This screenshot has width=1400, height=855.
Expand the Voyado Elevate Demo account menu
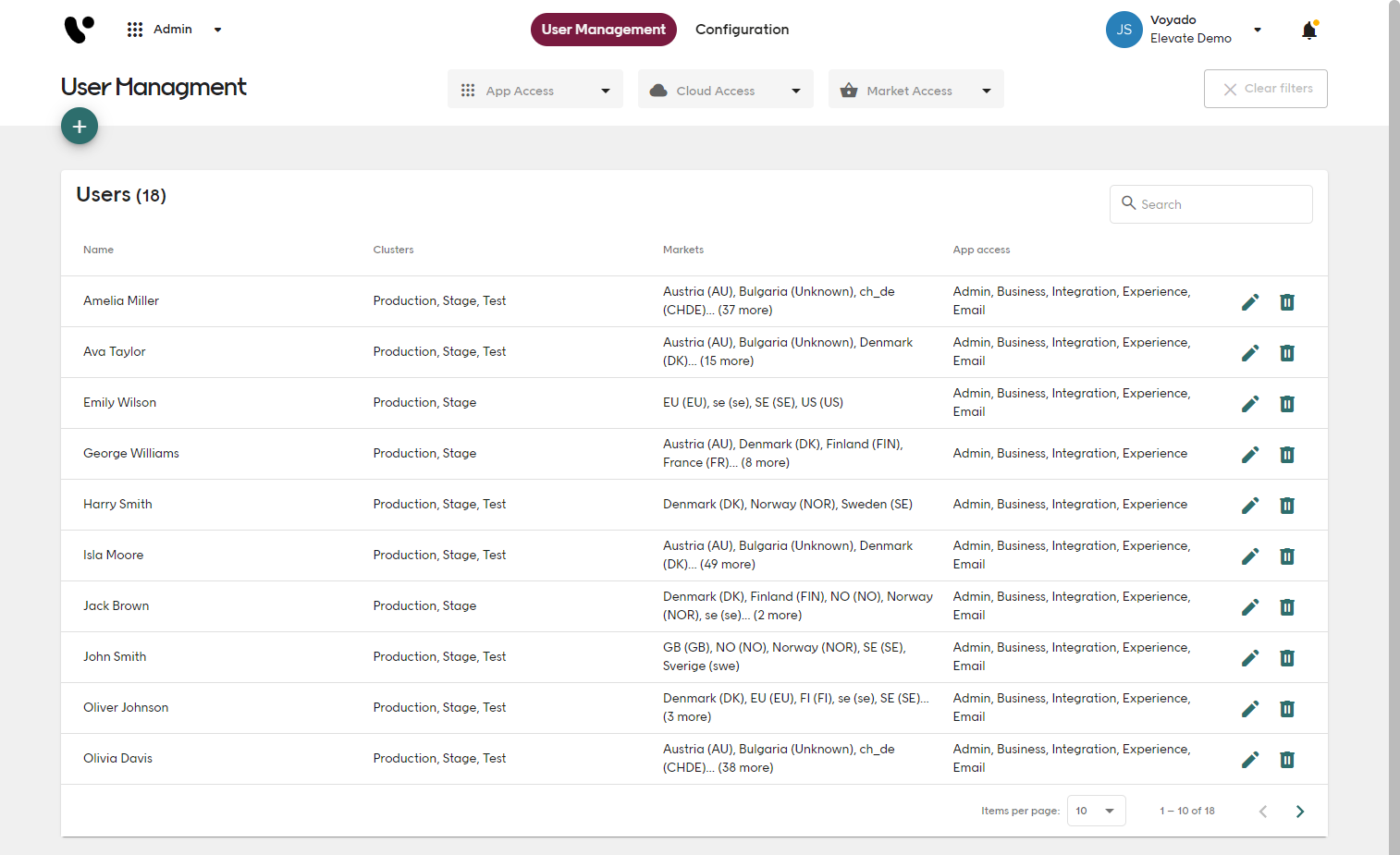pyautogui.click(x=1258, y=30)
